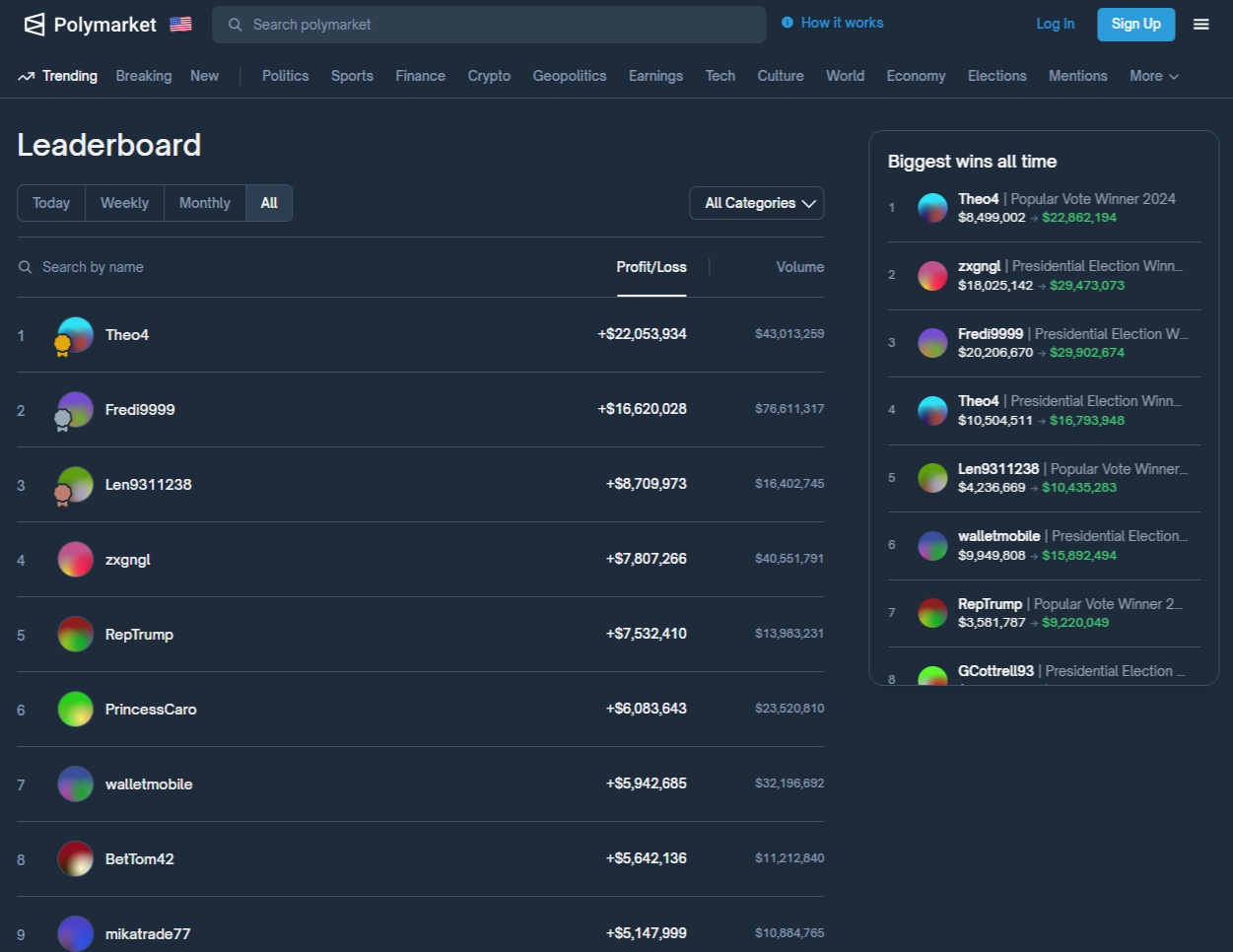Click Fredi9999's avatar with silver medal
Image resolution: width=1233 pixels, height=952 pixels.
click(x=75, y=410)
